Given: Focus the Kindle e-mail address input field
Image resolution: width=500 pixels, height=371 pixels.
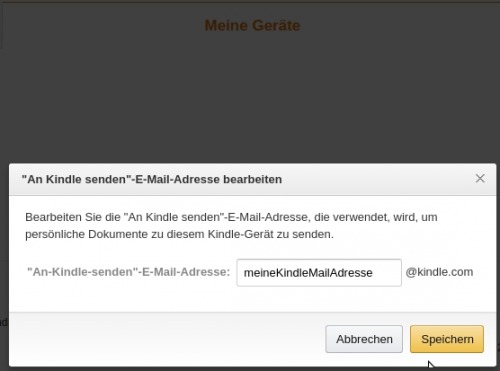Looking at the screenshot, I should pyautogui.click(x=319, y=273).
